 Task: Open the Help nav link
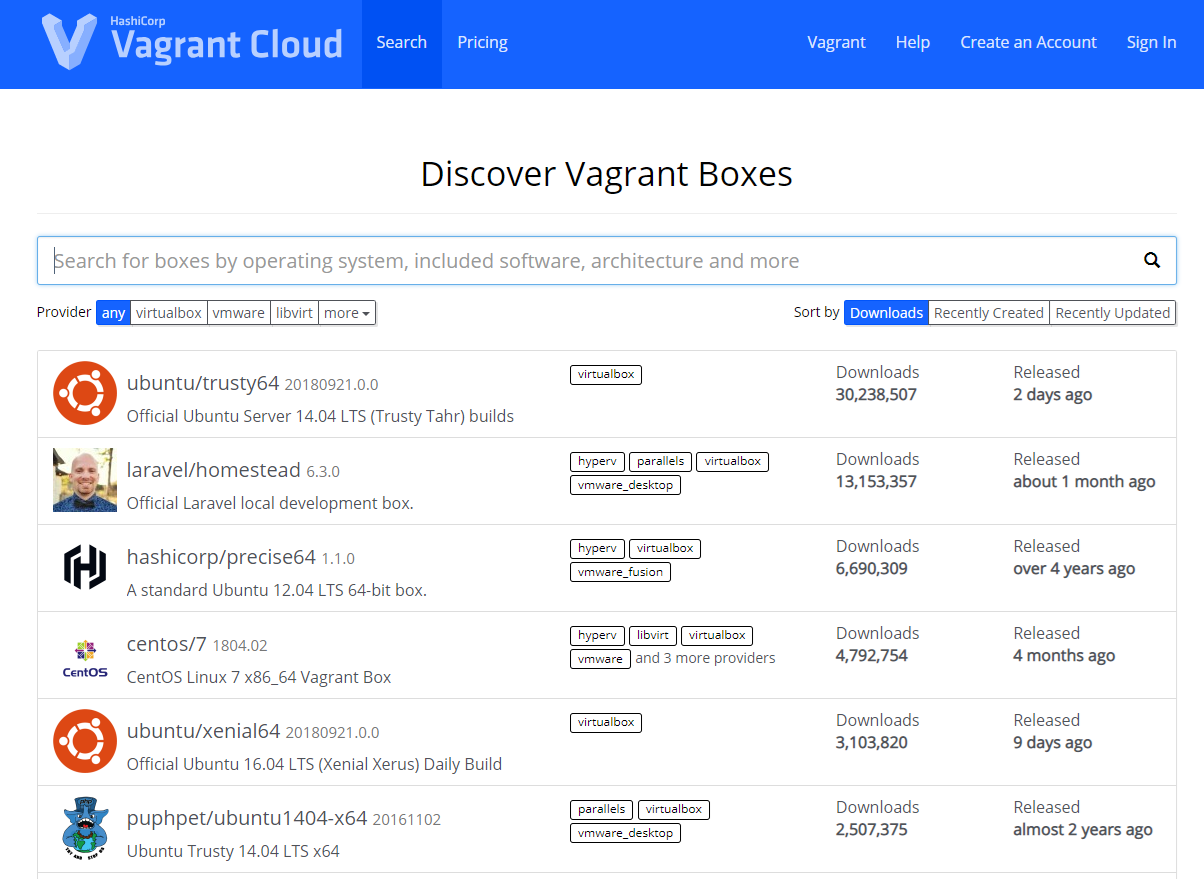(913, 43)
